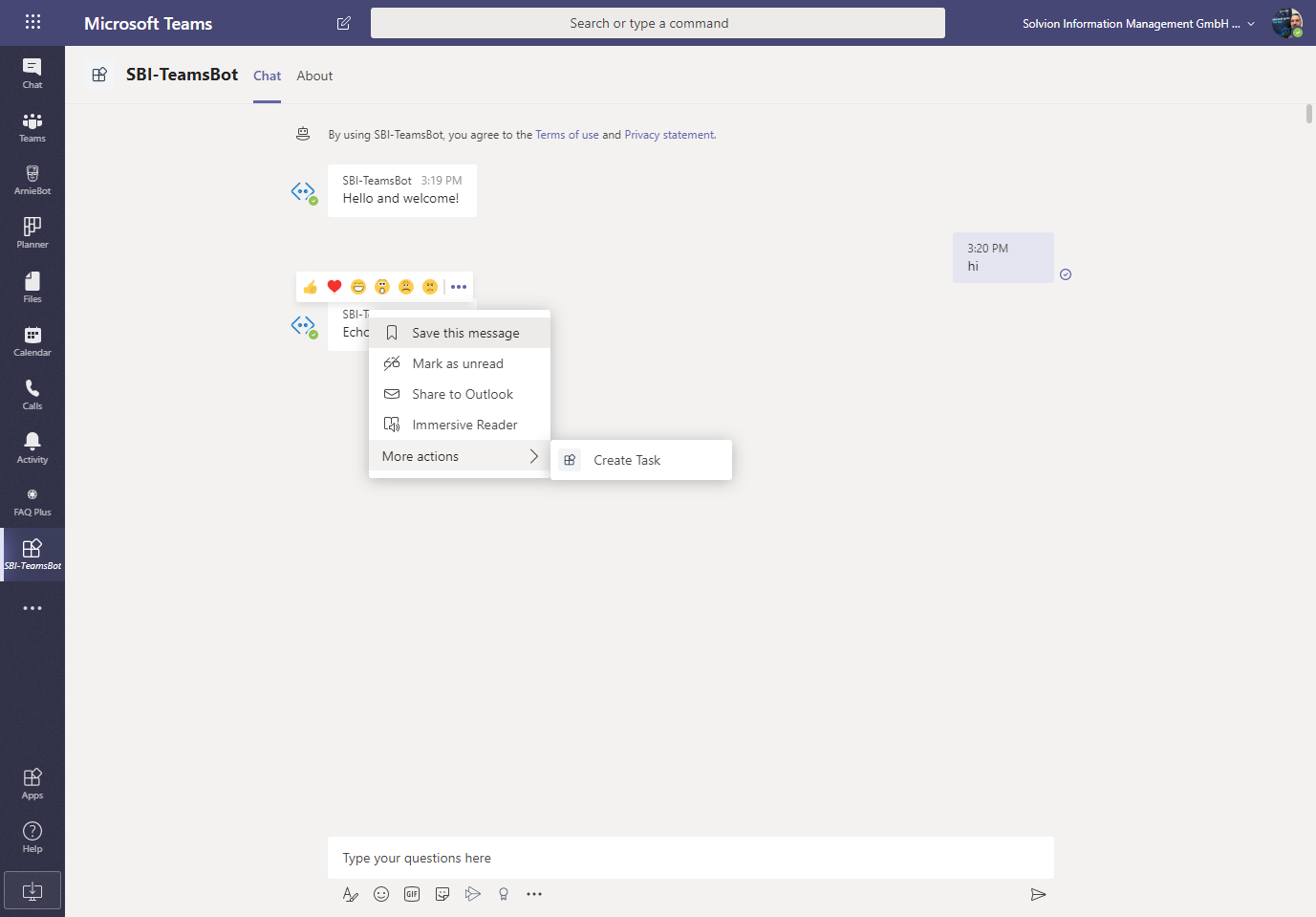React with red heart emoji
This screenshot has height=917, width=1316.
tap(334, 287)
